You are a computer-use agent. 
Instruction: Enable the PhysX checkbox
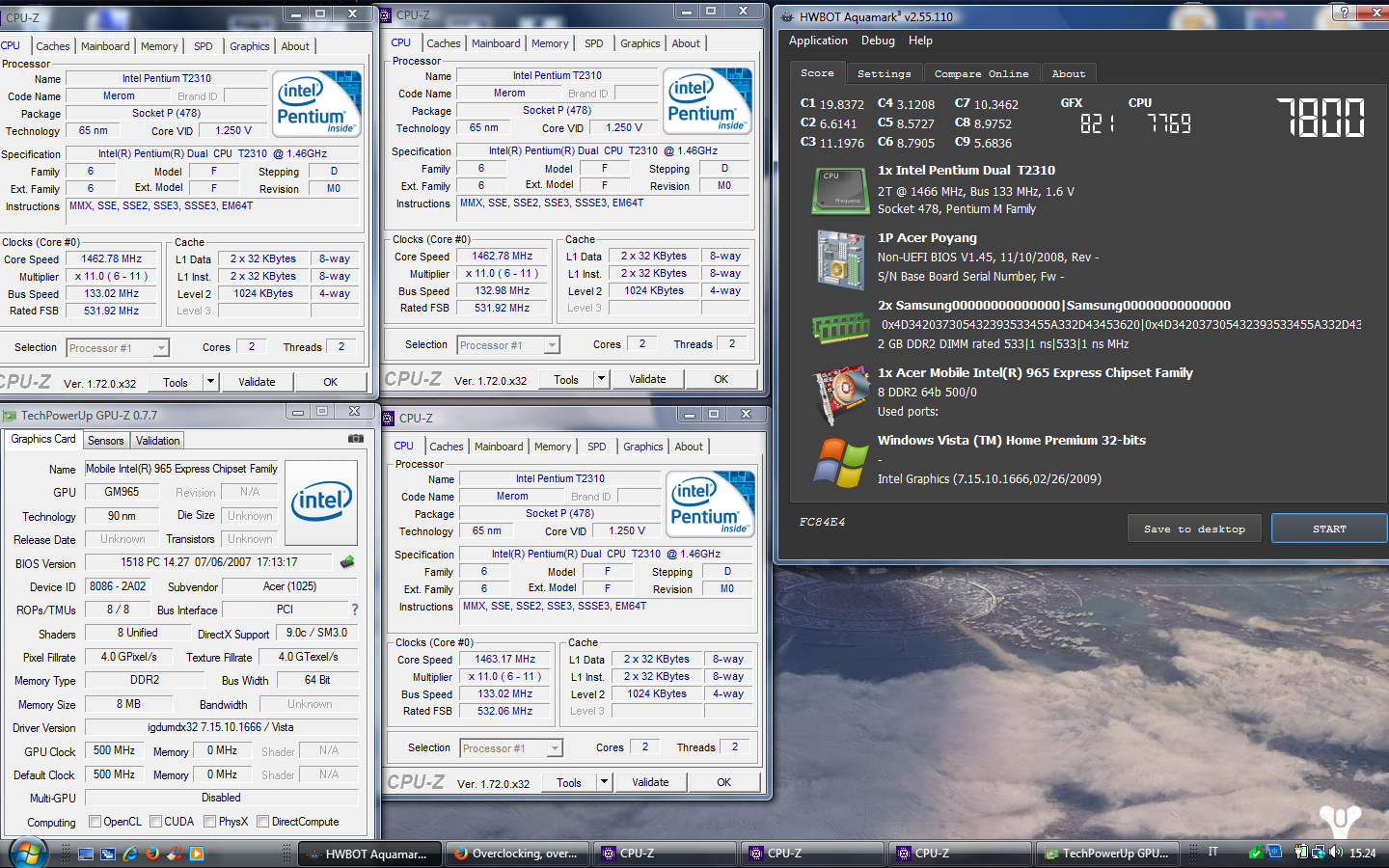pyautogui.click(x=209, y=822)
